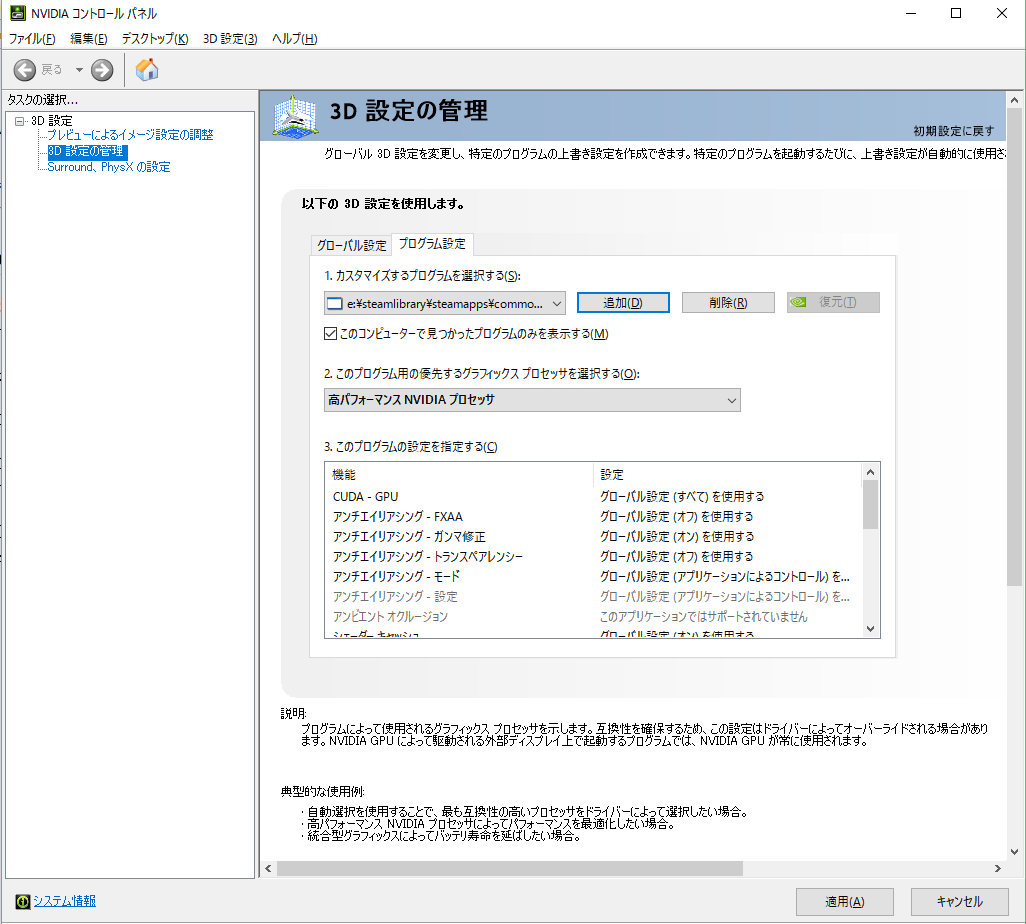Click the 3D settings header cube icon
1026x924 pixels.
pyautogui.click(x=295, y=117)
